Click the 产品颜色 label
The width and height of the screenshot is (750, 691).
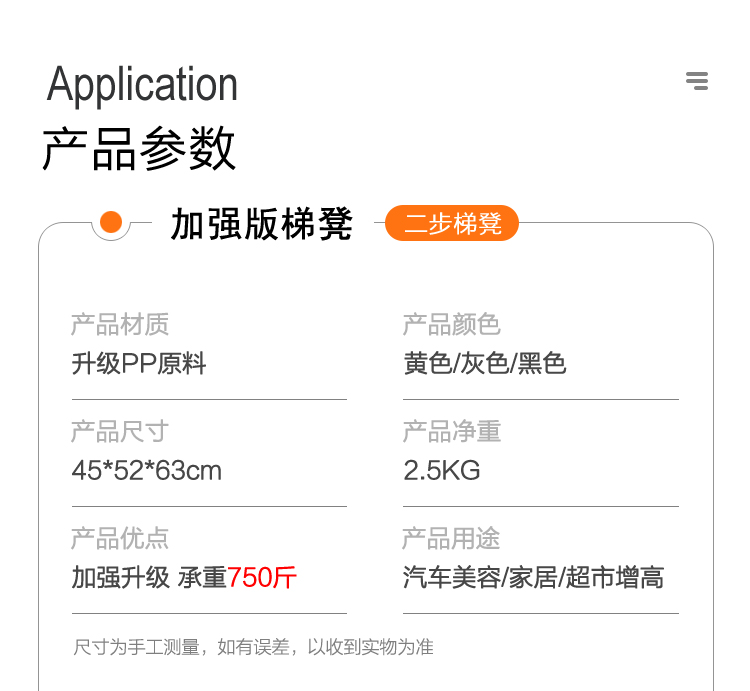pyautogui.click(x=451, y=324)
